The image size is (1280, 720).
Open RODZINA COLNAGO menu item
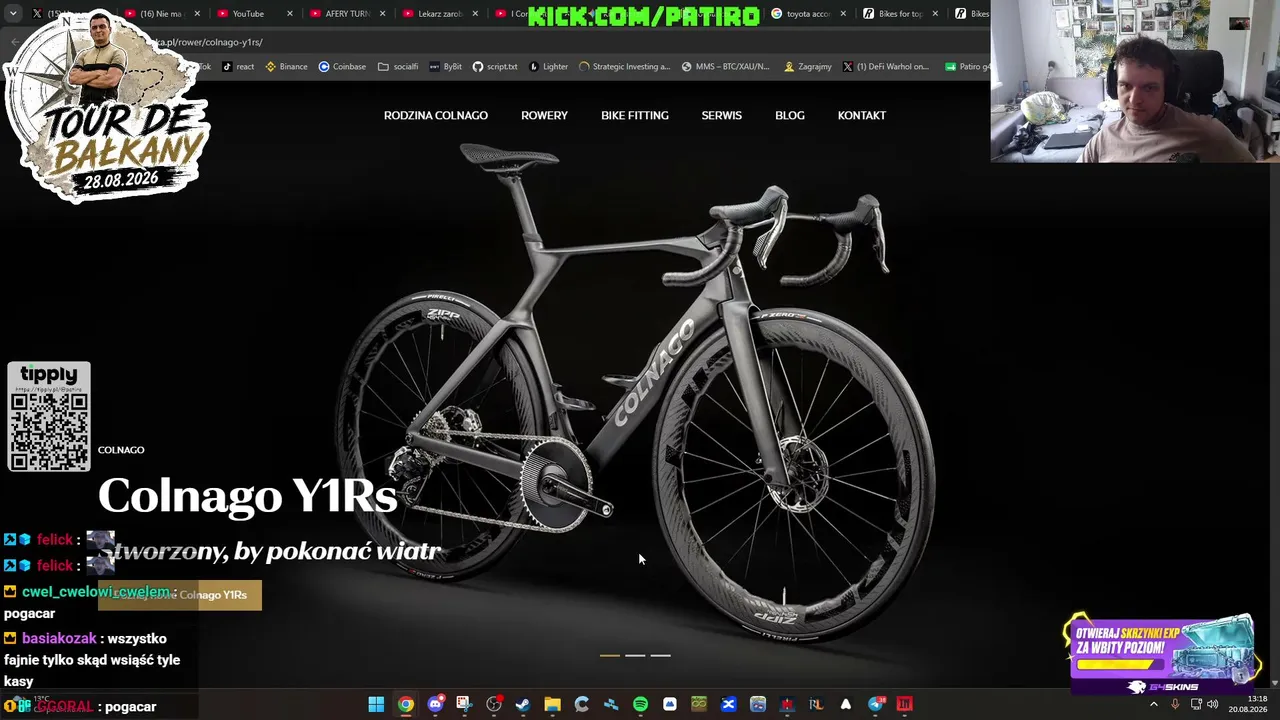click(x=436, y=115)
